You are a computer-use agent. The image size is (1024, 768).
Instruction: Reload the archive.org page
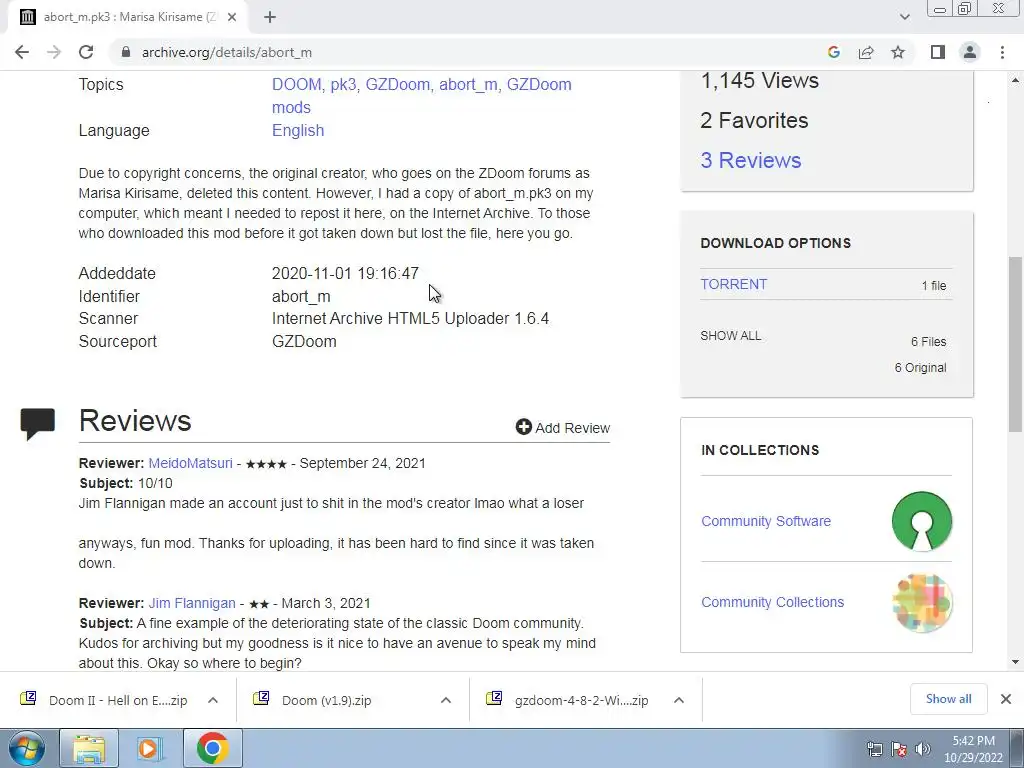(x=86, y=52)
